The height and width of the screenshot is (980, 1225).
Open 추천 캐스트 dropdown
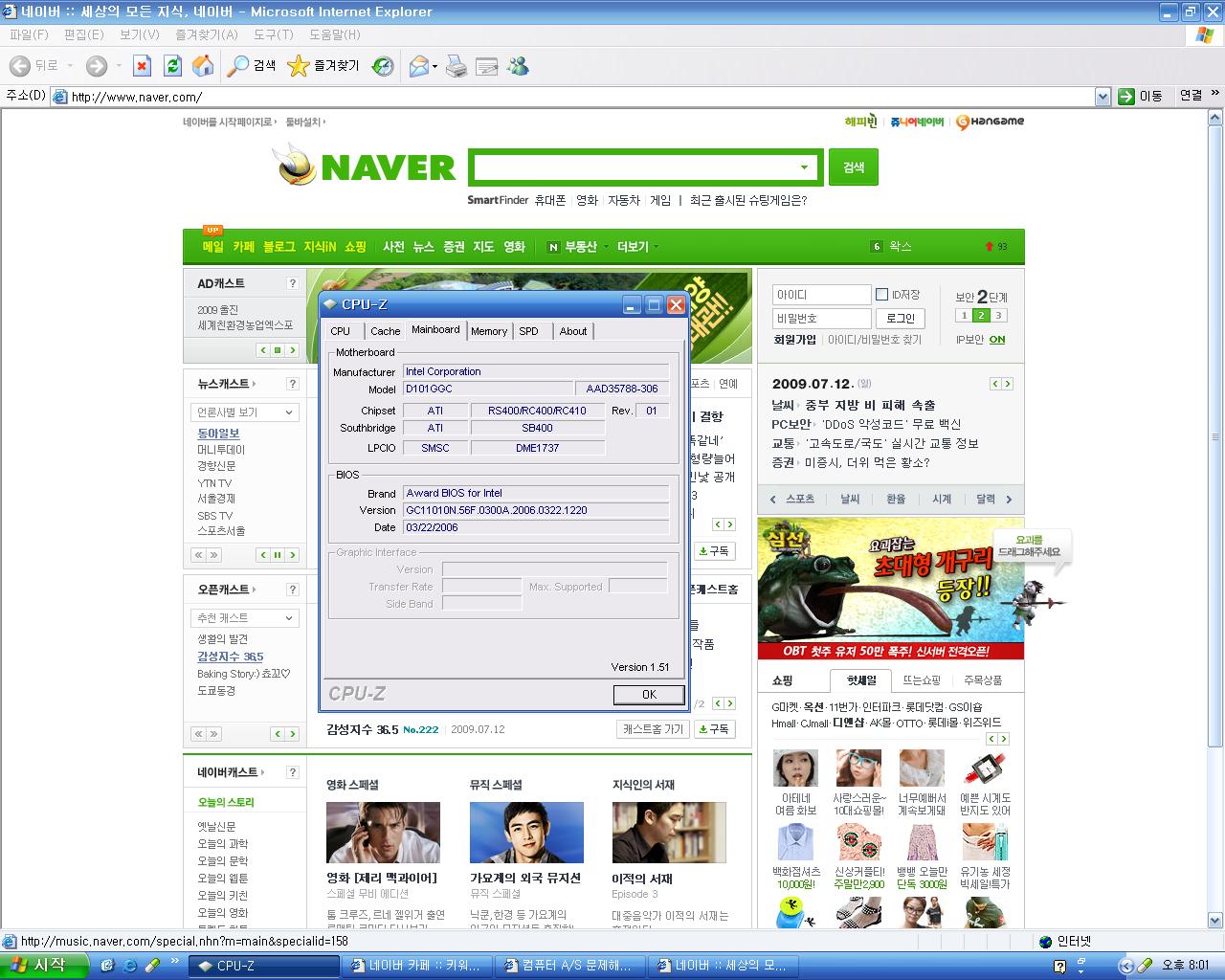pos(245,618)
